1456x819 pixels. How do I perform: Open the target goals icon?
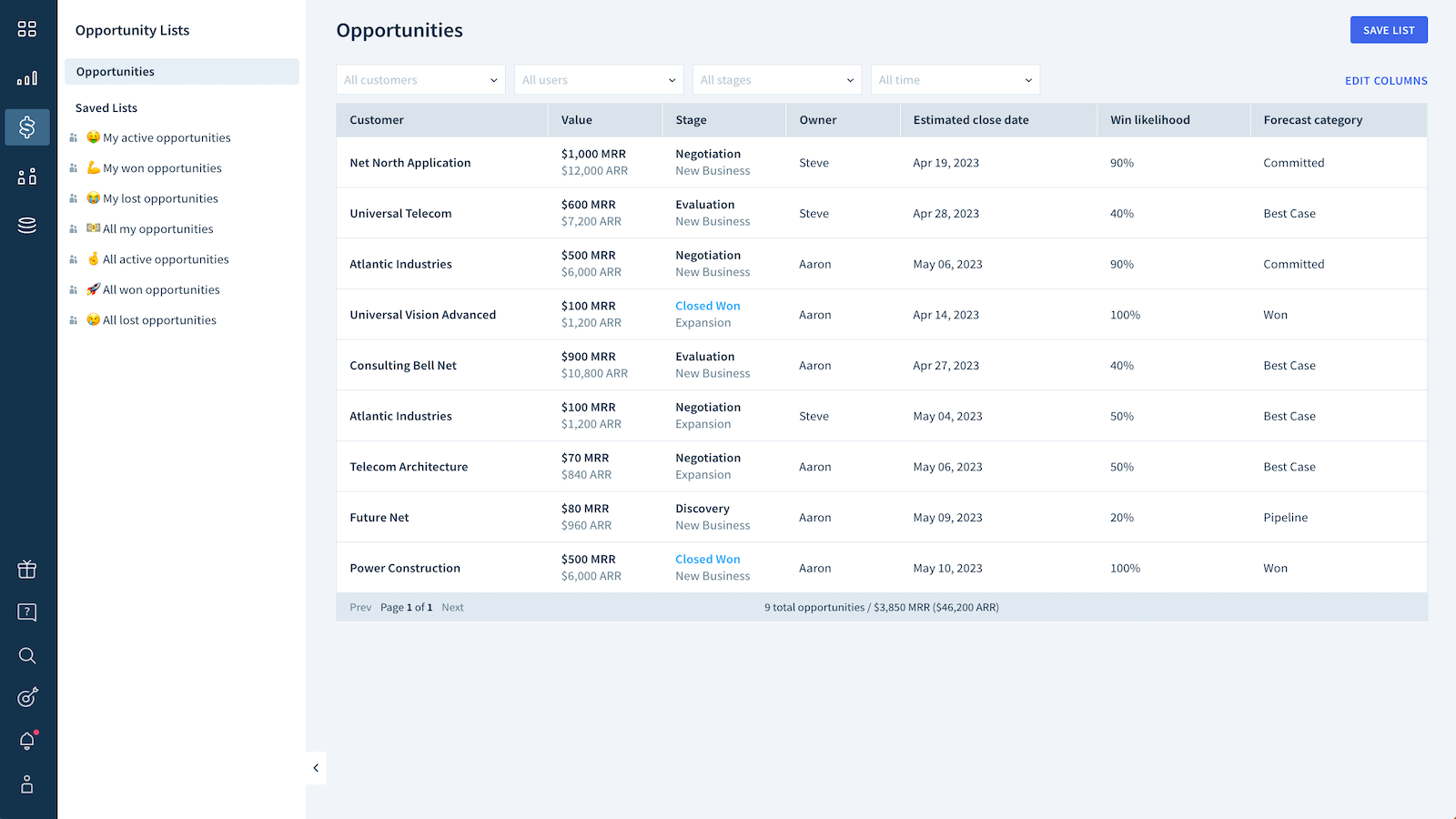[27, 698]
